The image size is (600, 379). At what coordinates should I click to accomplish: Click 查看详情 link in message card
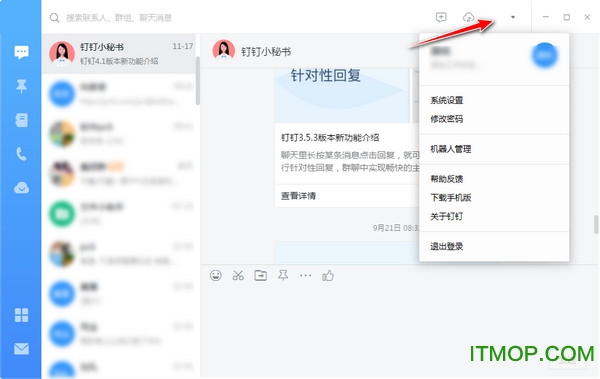click(298, 196)
